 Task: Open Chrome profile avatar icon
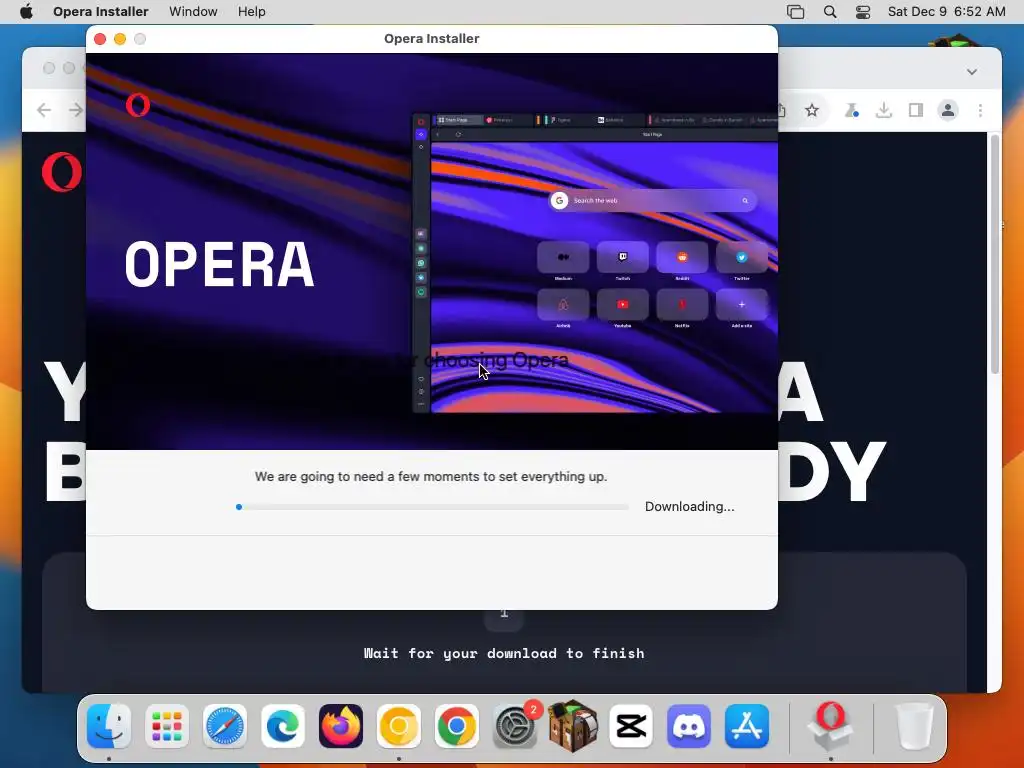(x=948, y=110)
